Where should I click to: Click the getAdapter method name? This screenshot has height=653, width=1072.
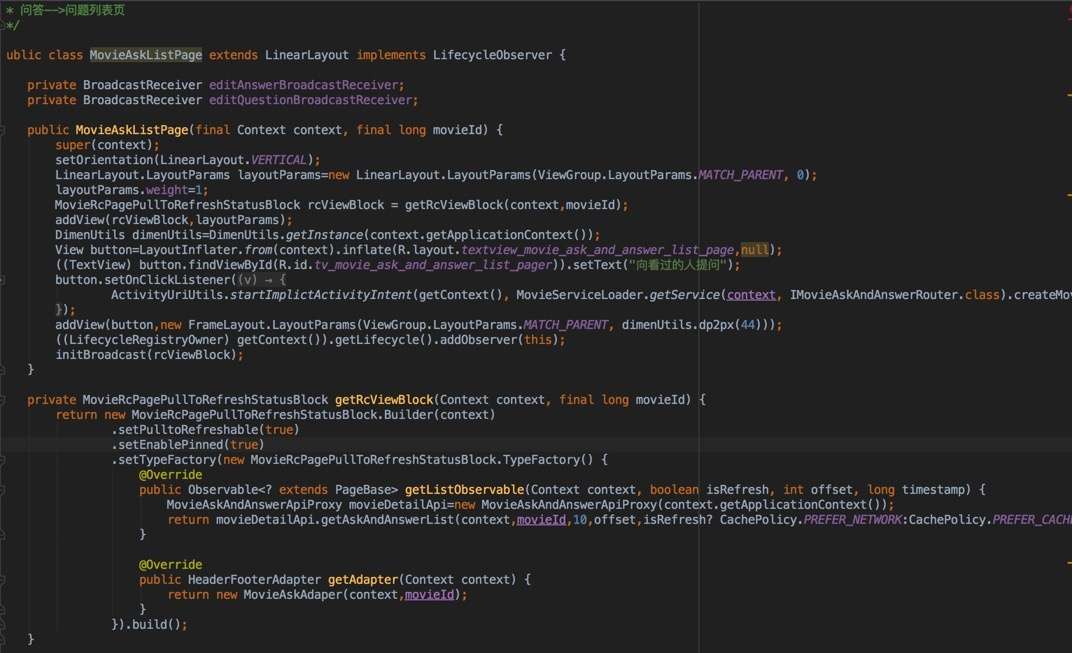pos(363,580)
